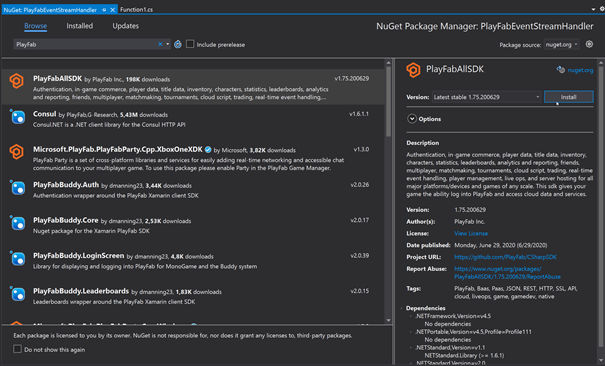Image resolution: width=605 pixels, height=366 pixels.
Task: Click the PlayFabBuddy.Core package icon
Action: pyautogui.click(x=17, y=223)
